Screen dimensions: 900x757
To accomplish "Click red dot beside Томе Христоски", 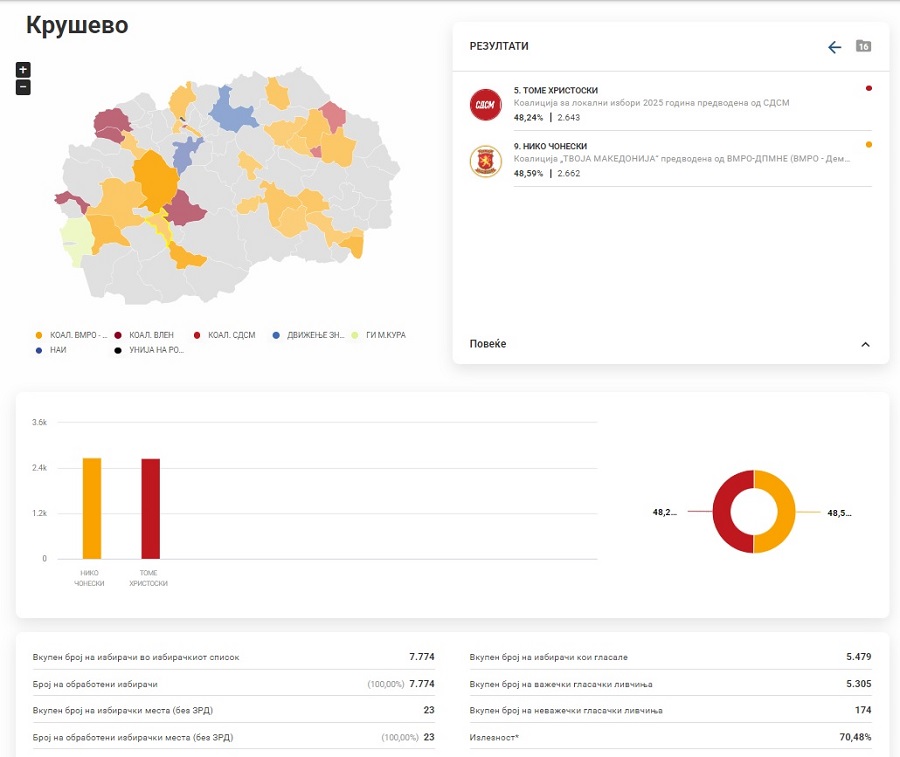I will 869,89.
